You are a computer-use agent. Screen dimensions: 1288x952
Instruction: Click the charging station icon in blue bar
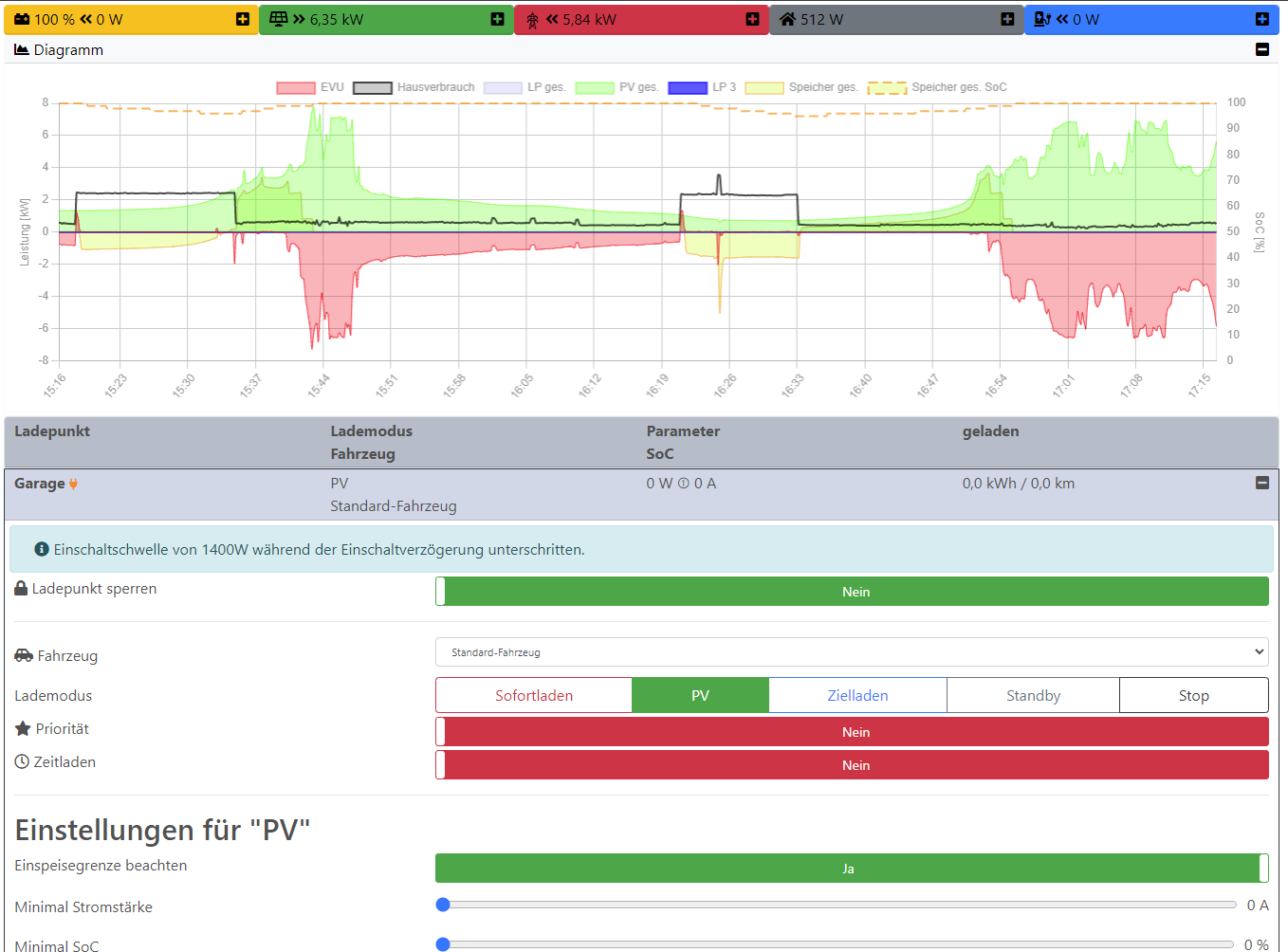(1041, 19)
